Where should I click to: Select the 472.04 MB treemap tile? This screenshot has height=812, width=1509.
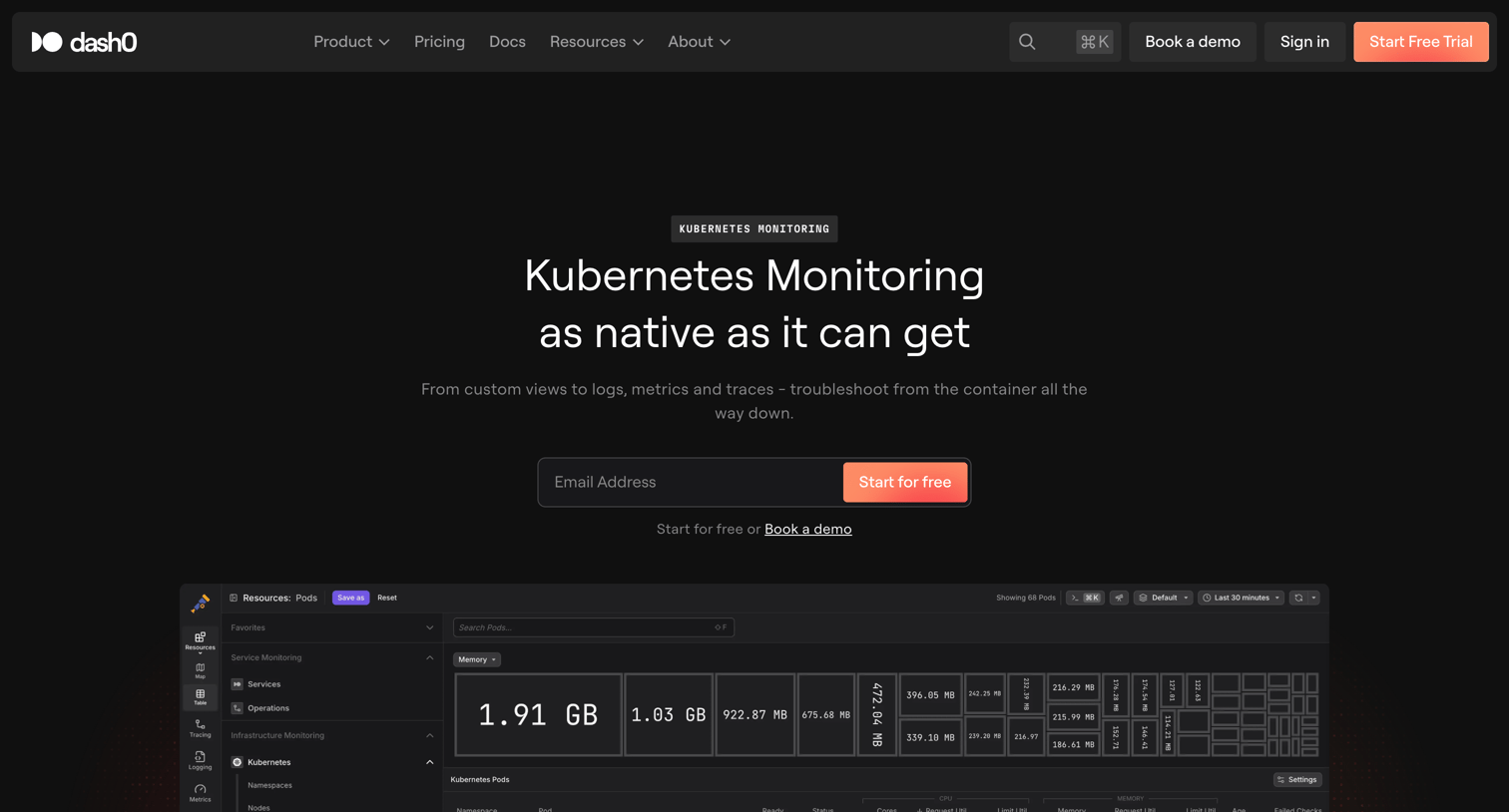tap(877, 714)
